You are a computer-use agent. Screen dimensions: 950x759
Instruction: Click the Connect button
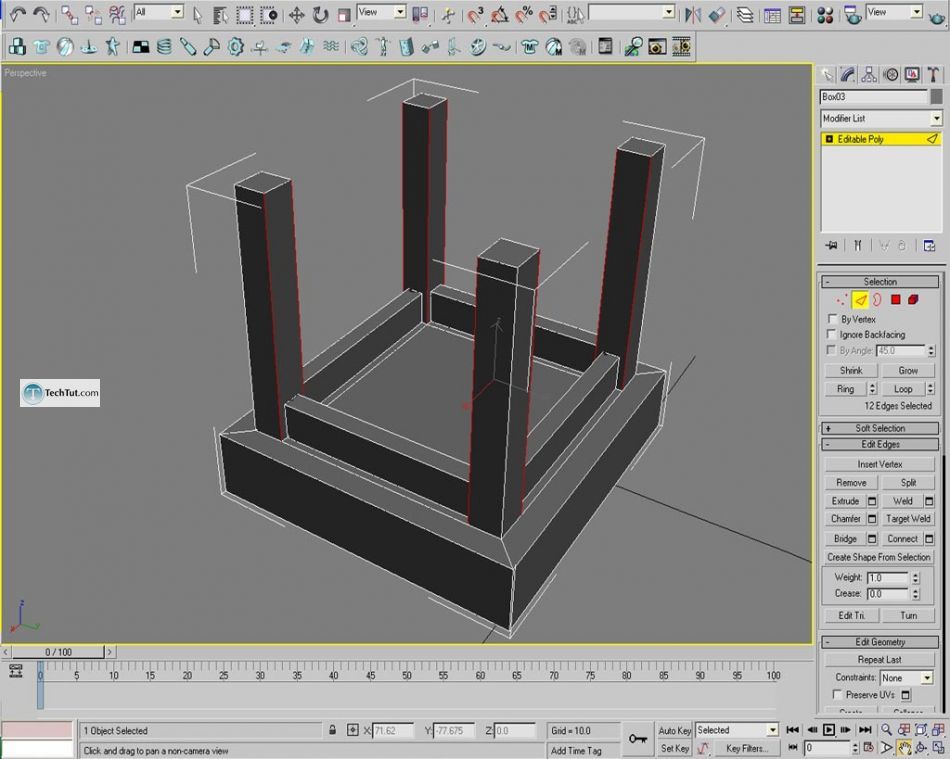coord(902,539)
